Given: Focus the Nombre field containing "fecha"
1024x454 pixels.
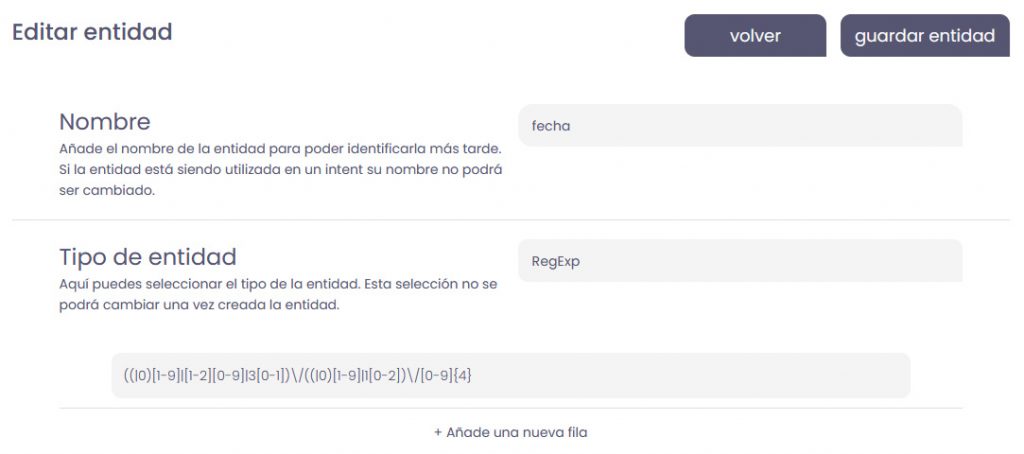Looking at the screenshot, I should click(x=740, y=126).
